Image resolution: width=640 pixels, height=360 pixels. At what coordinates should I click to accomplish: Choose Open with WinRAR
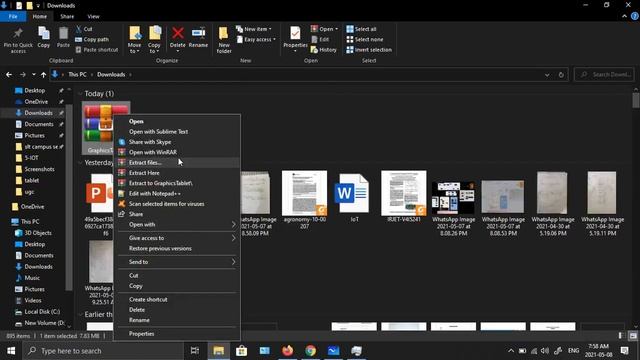coord(177,152)
